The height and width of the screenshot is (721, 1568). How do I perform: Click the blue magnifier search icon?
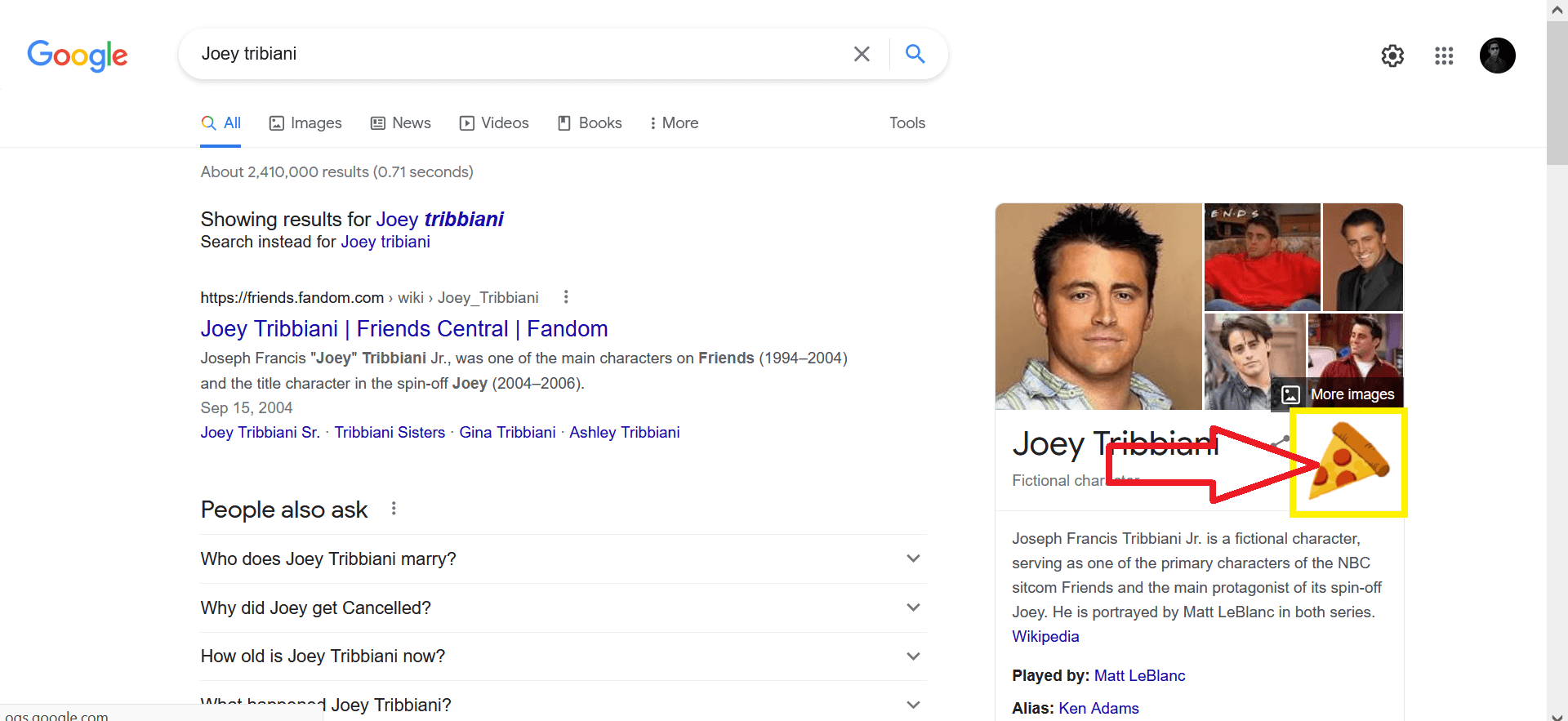point(915,54)
